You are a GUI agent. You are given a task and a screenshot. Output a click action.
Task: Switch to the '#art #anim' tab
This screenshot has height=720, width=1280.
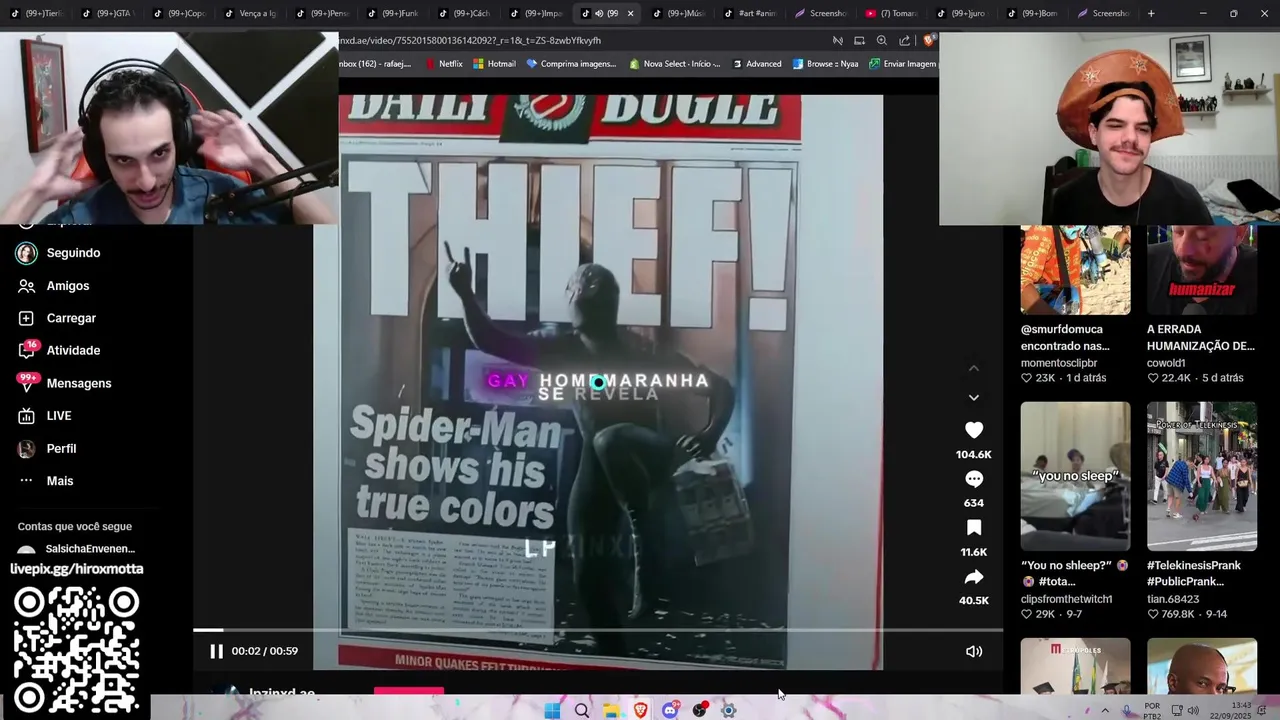coord(750,14)
